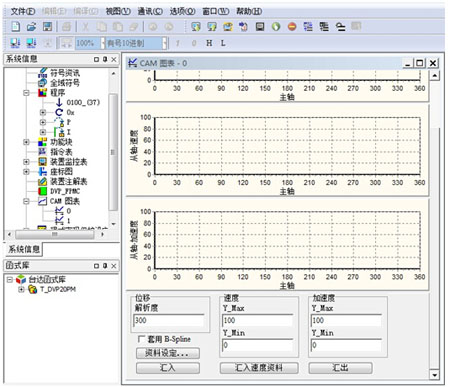This screenshot has width=450, height=387.
Task: Click the 解析度 input field with 300
Action: pos(169,320)
